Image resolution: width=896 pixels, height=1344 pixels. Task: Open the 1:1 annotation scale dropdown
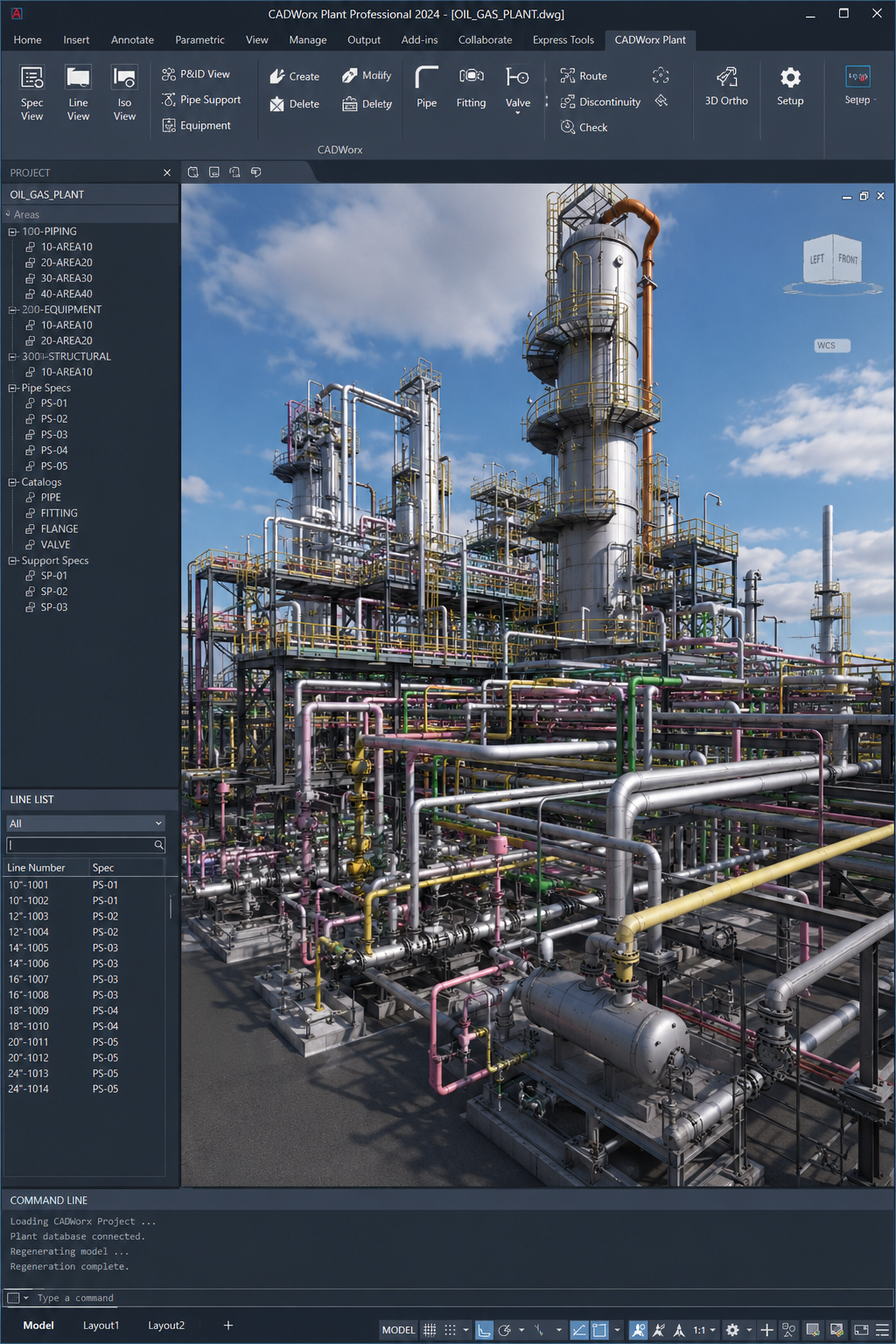pos(713,1330)
